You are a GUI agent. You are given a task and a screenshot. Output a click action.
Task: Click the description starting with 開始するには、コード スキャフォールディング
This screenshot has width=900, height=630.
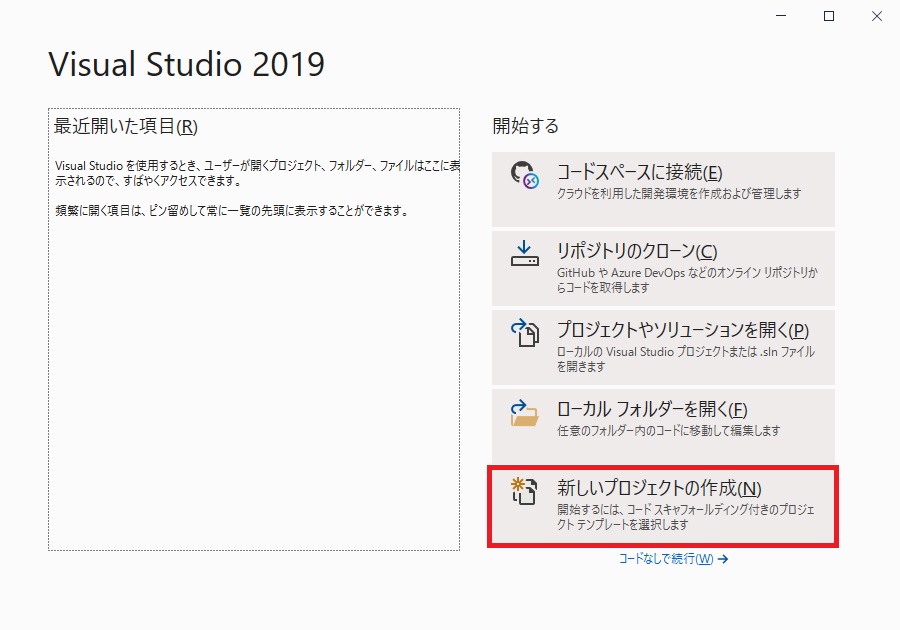coord(686,516)
